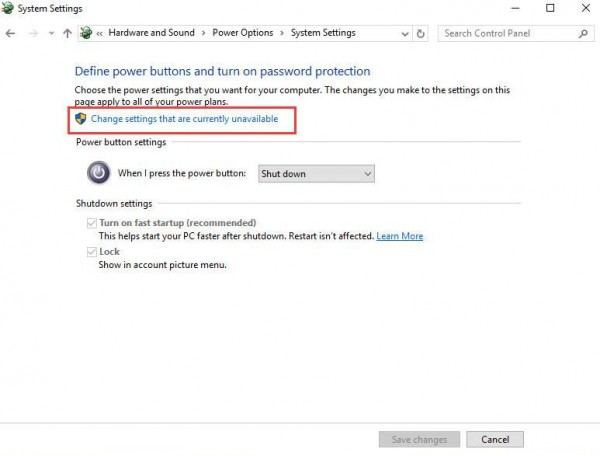
Task: Click Change settings that are currently unavailable
Action: 184,119
